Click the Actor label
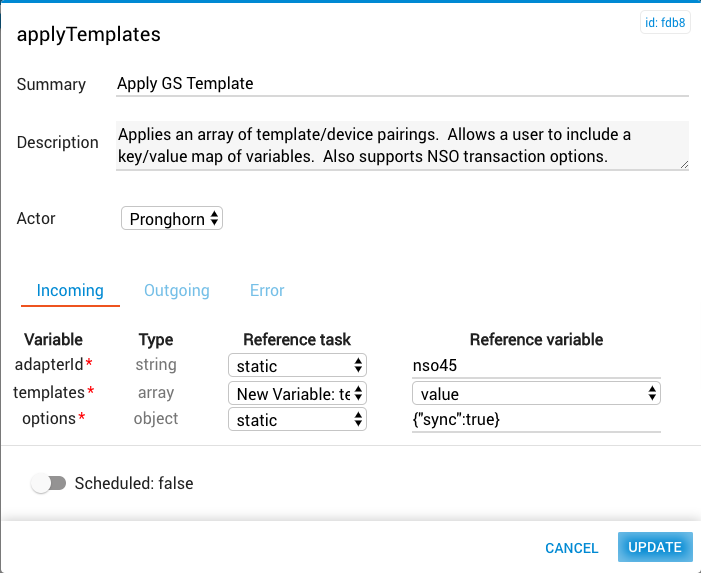Image resolution: width=701 pixels, height=573 pixels. point(36,219)
